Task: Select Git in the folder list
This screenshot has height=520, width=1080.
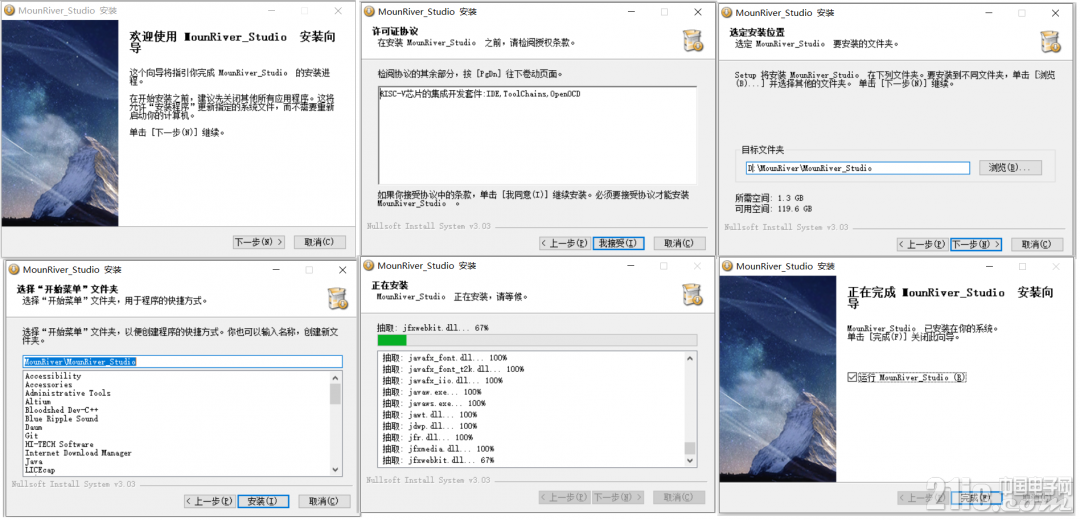Action: pos(32,435)
